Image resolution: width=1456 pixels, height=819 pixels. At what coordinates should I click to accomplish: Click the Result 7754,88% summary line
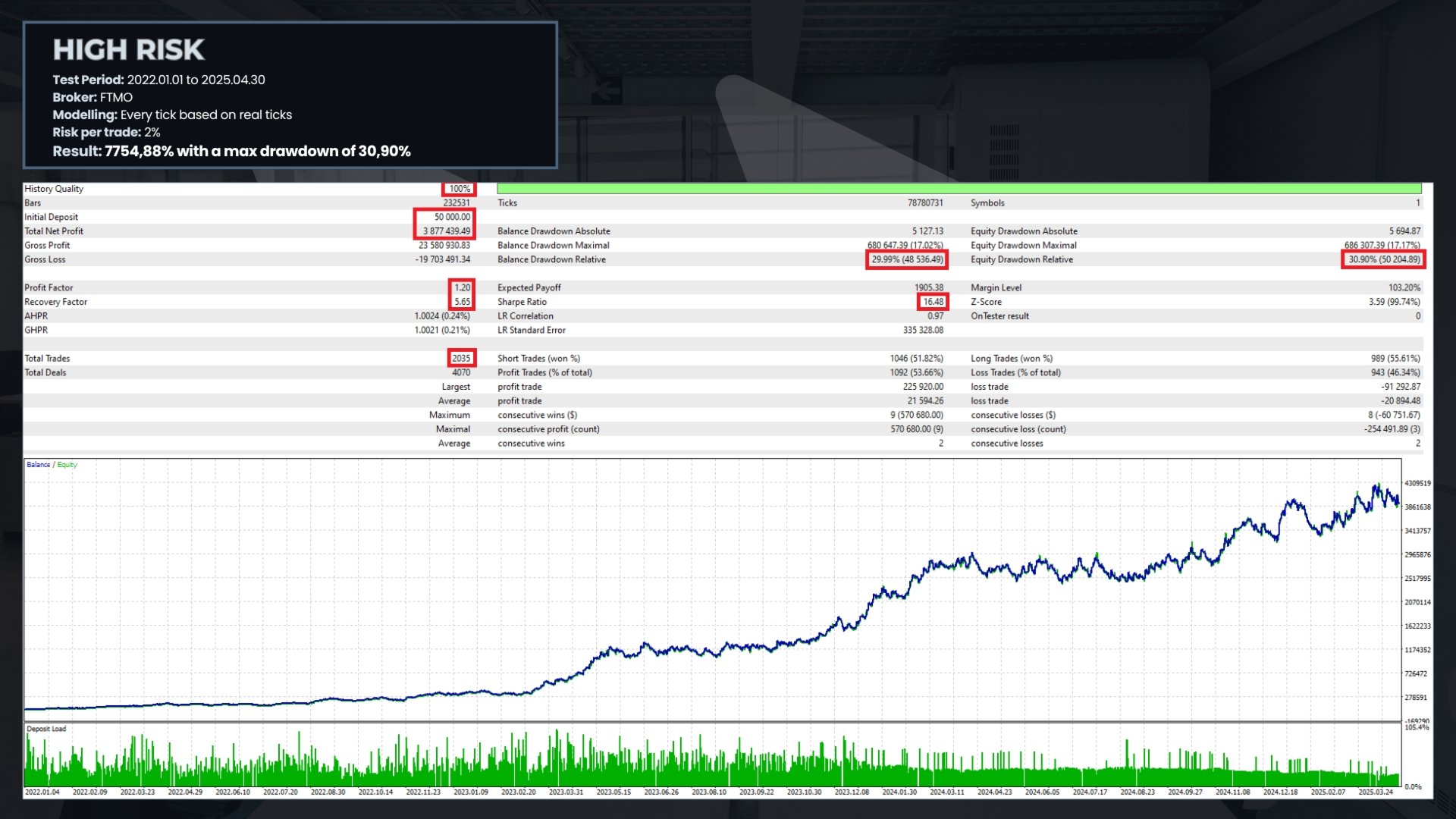231,151
